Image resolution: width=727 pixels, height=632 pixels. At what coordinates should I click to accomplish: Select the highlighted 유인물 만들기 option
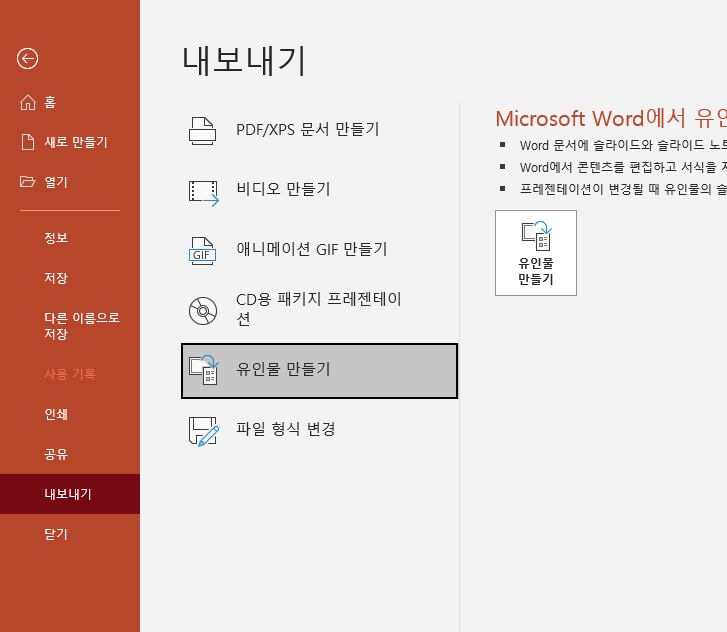click(319, 371)
